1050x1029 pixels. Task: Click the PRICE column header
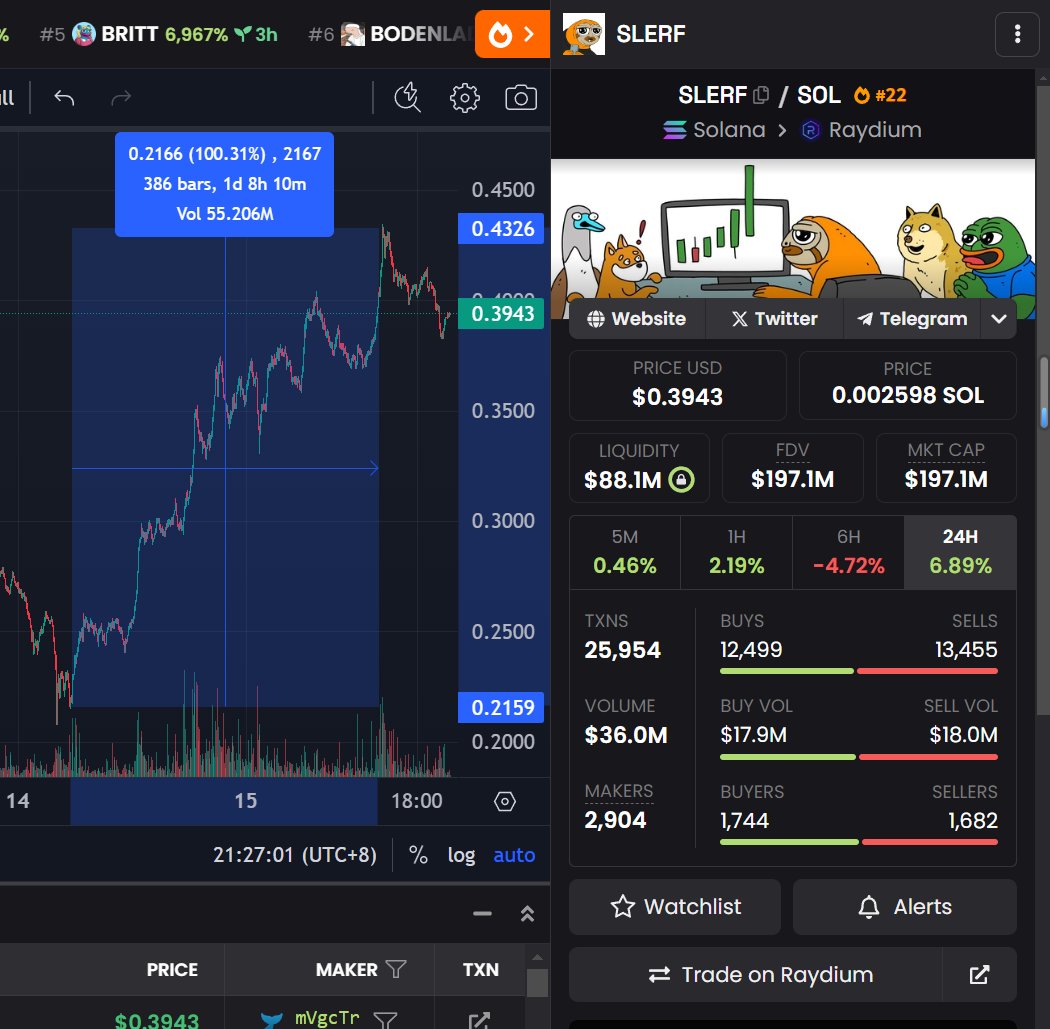172,969
